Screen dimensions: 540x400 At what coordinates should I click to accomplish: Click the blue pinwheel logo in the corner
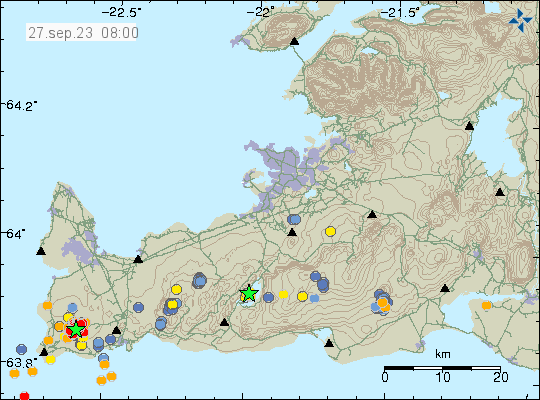point(520,21)
